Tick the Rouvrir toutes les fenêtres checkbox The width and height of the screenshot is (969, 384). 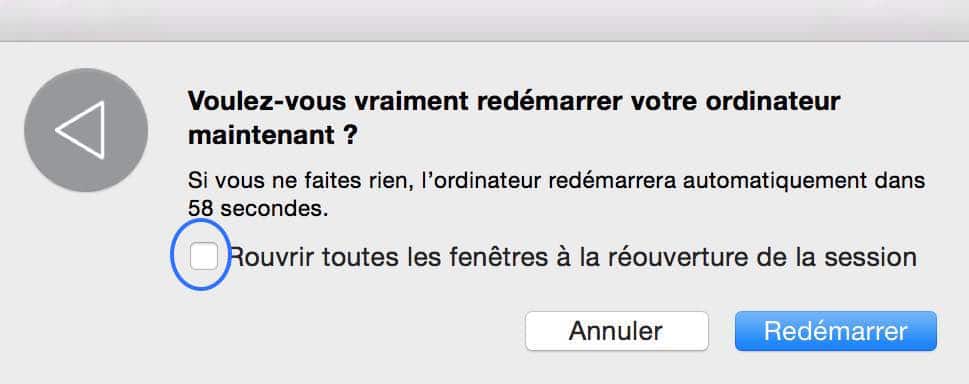click(x=203, y=256)
